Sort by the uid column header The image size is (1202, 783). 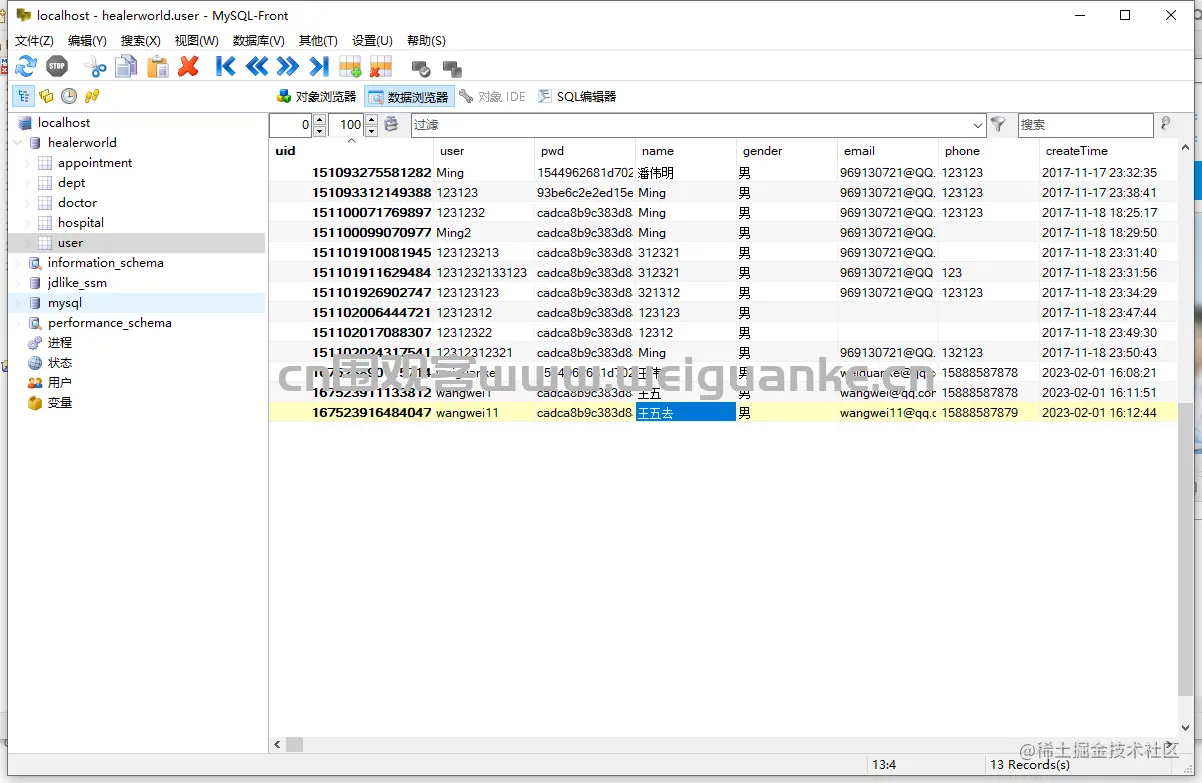pos(351,151)
